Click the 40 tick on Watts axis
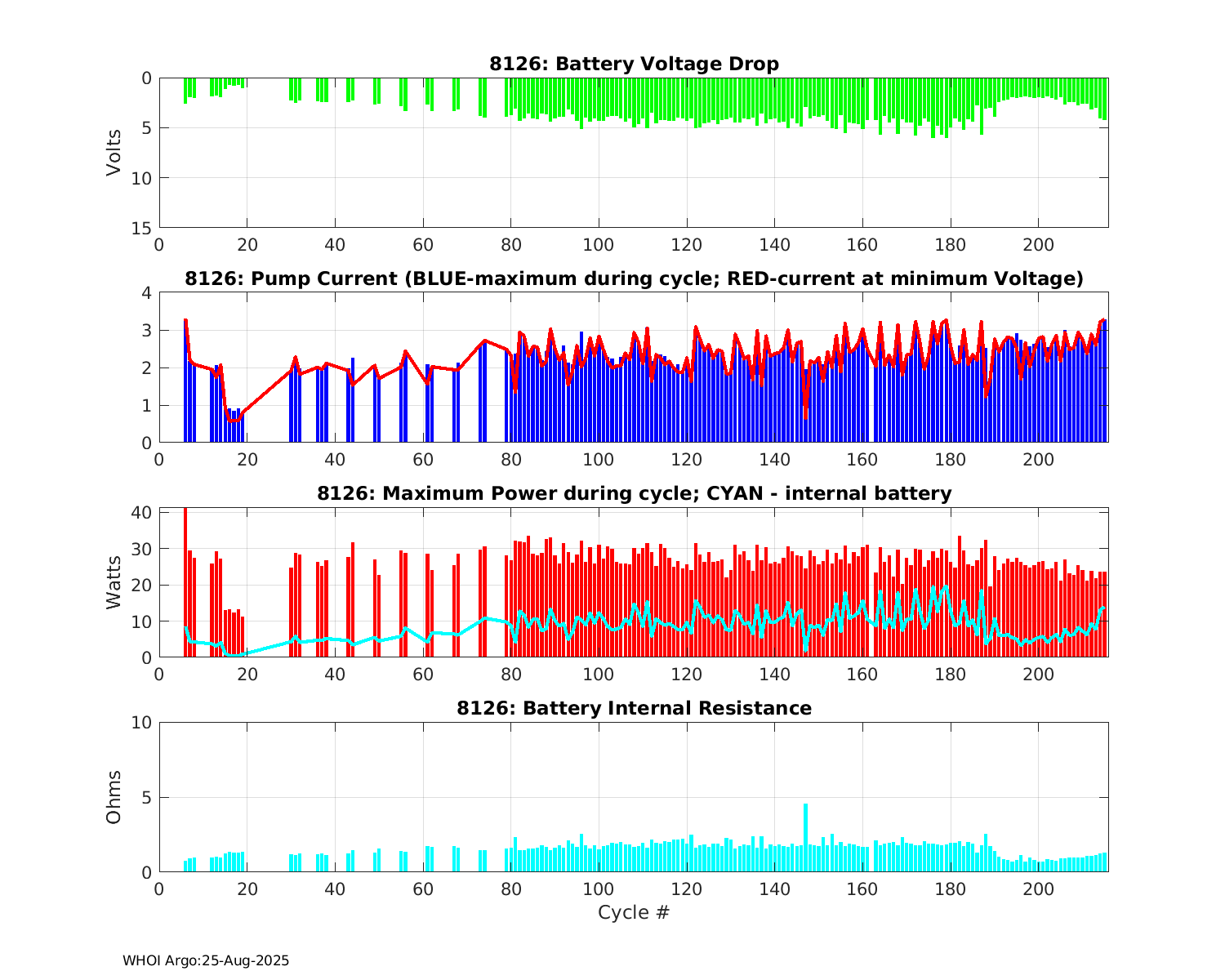1225x980 pixels. pos(143,513)
